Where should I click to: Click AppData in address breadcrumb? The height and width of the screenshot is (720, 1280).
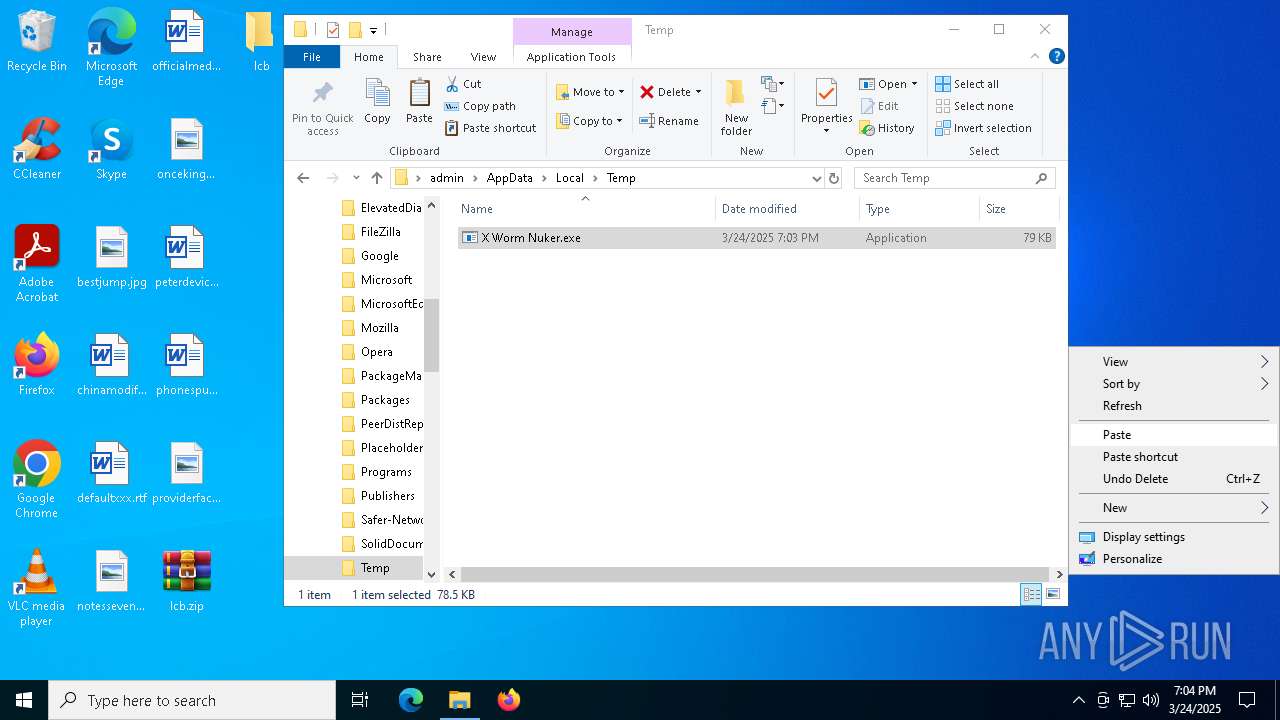pos(509,178)
